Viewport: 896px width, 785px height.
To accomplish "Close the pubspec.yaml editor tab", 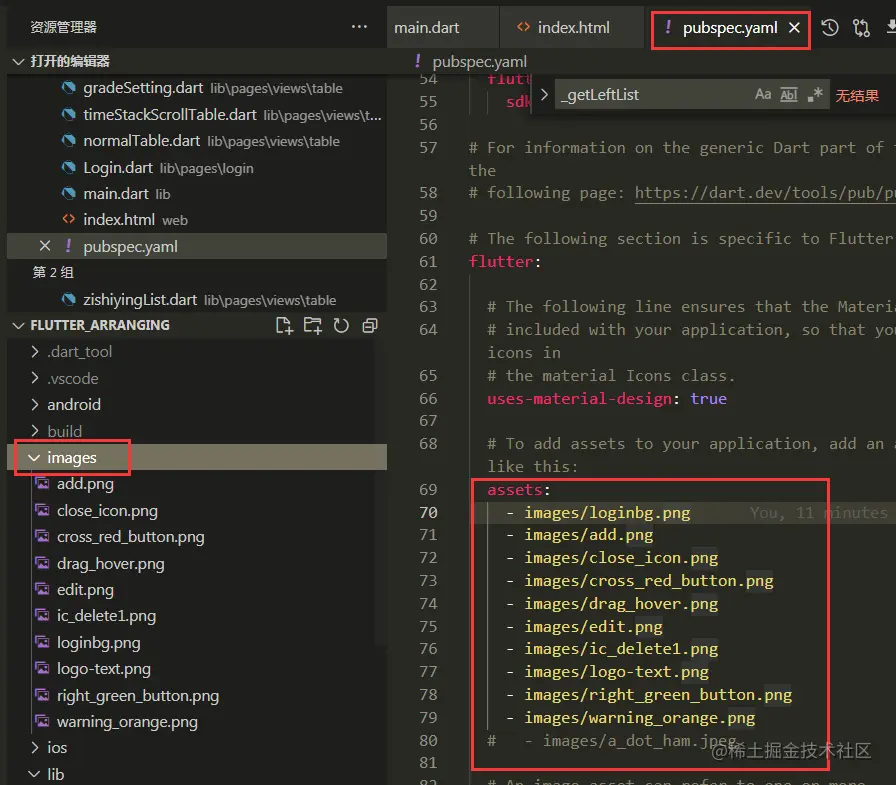I will (x=794, y=27).
